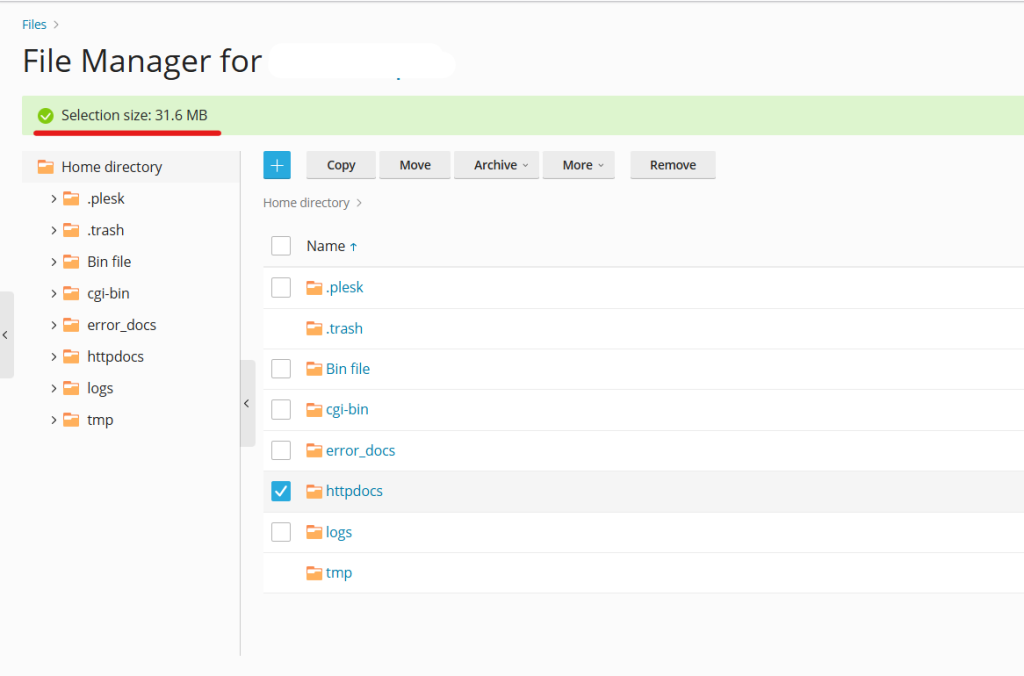The width and height of the screenshot is (1024, 676).
Task: Check the Bin file row checkbox
Action: [281, 369]
